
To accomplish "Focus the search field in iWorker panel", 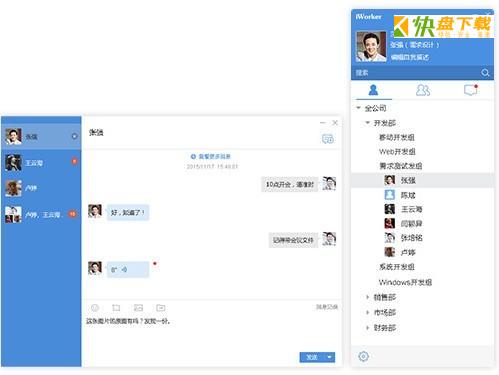I will click(x=417, y=73).
